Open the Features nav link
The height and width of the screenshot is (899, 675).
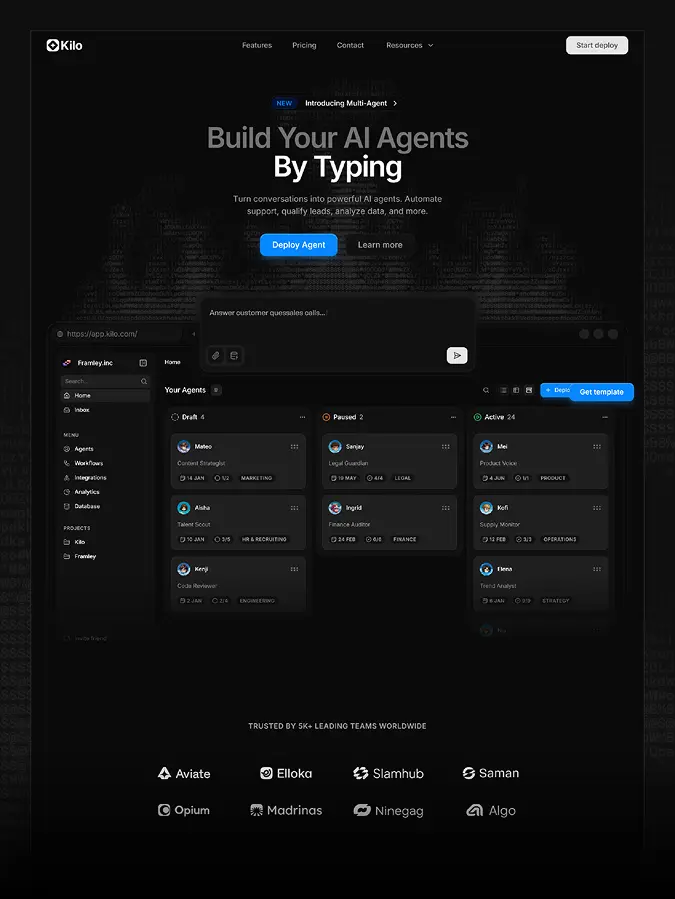tap(257, 45)
